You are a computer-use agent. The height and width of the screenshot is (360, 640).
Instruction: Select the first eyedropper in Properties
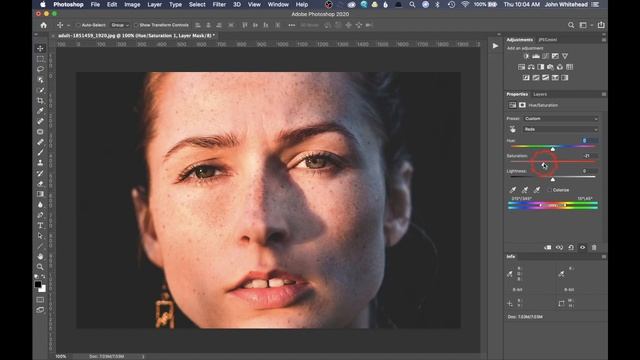pyautogui.click(x=513, y=190)
